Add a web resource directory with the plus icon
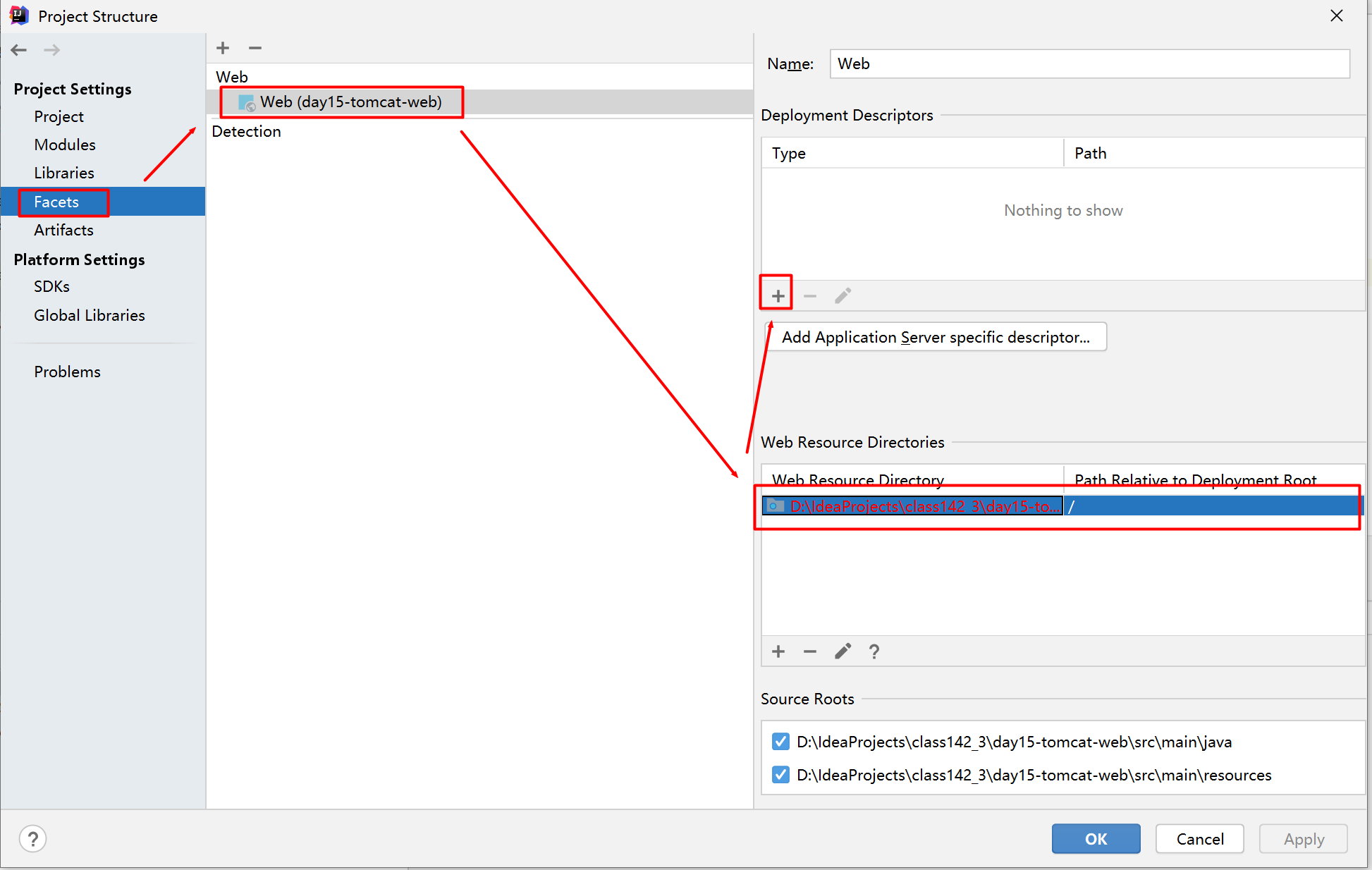 click(x=778, y=651)
